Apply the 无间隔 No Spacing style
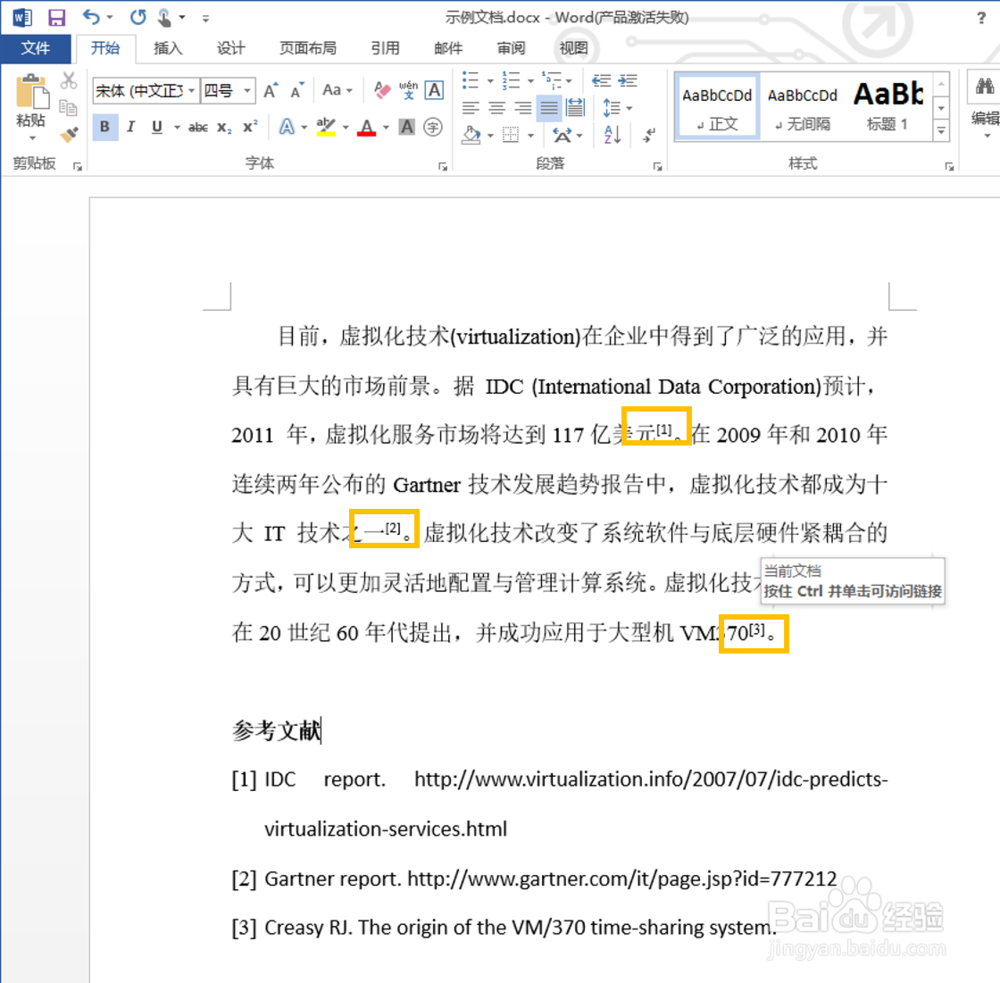This screenshot has width=1000, height=983. (802, 107)
